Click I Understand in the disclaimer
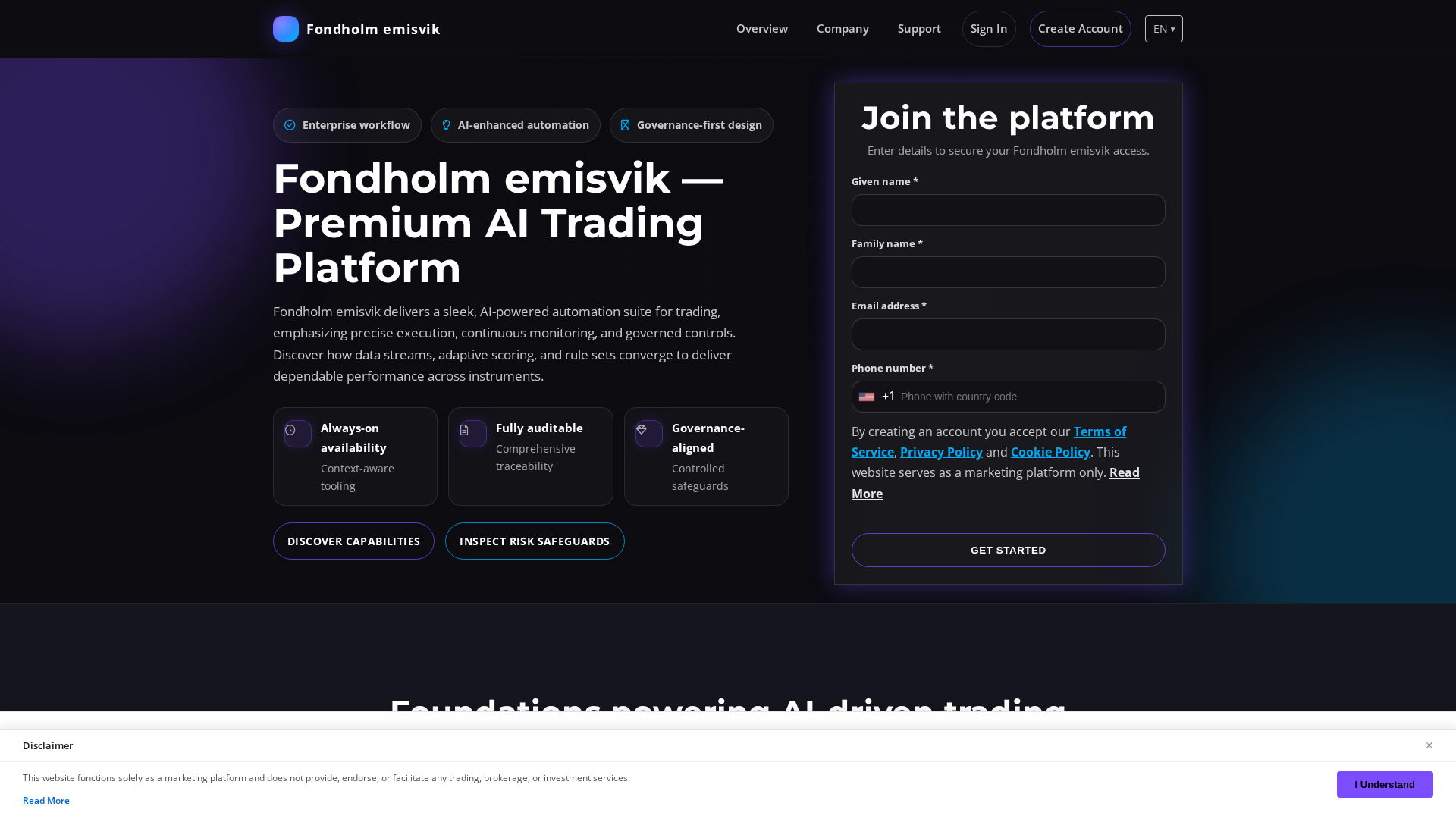This screenshot has height=819, width=1456. [1385, 784]
